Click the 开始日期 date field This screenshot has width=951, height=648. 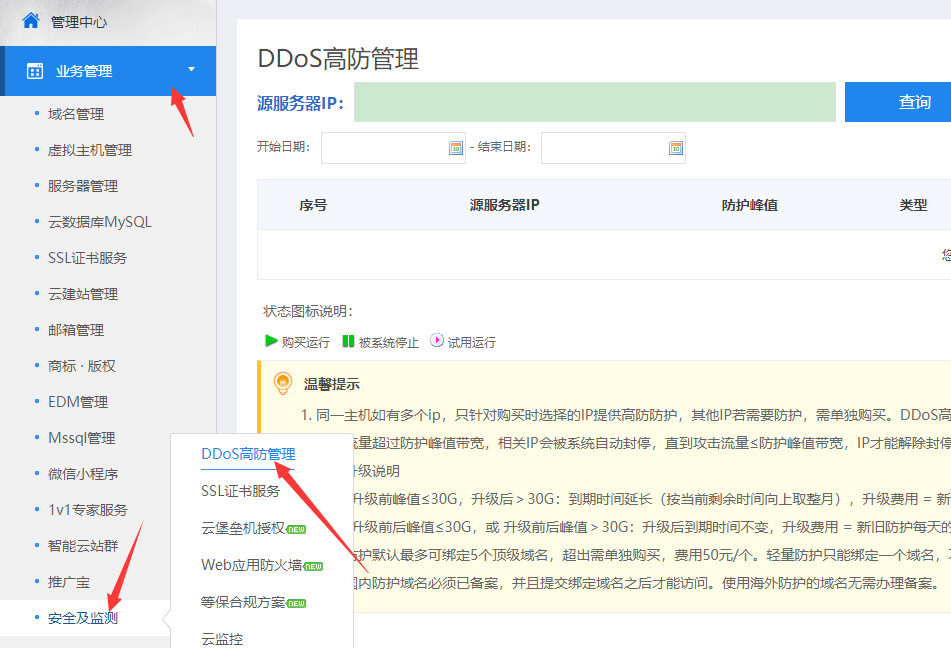383,148
